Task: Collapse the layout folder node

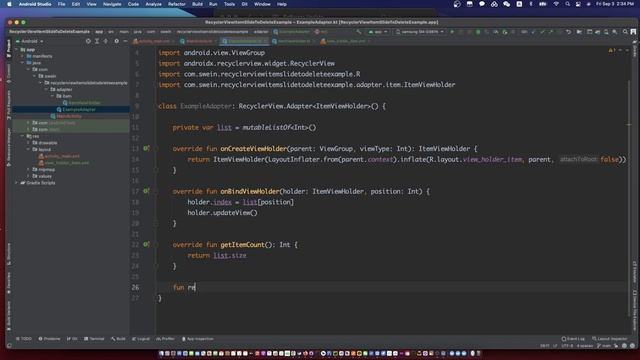Action: click(x=29, y=149)
